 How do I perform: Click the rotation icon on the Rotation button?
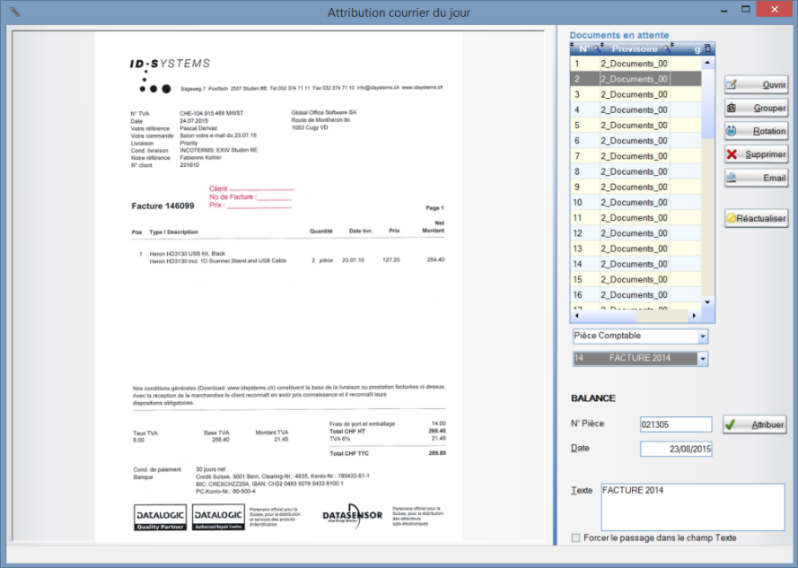pyautogui.click(x=731, y=131)
